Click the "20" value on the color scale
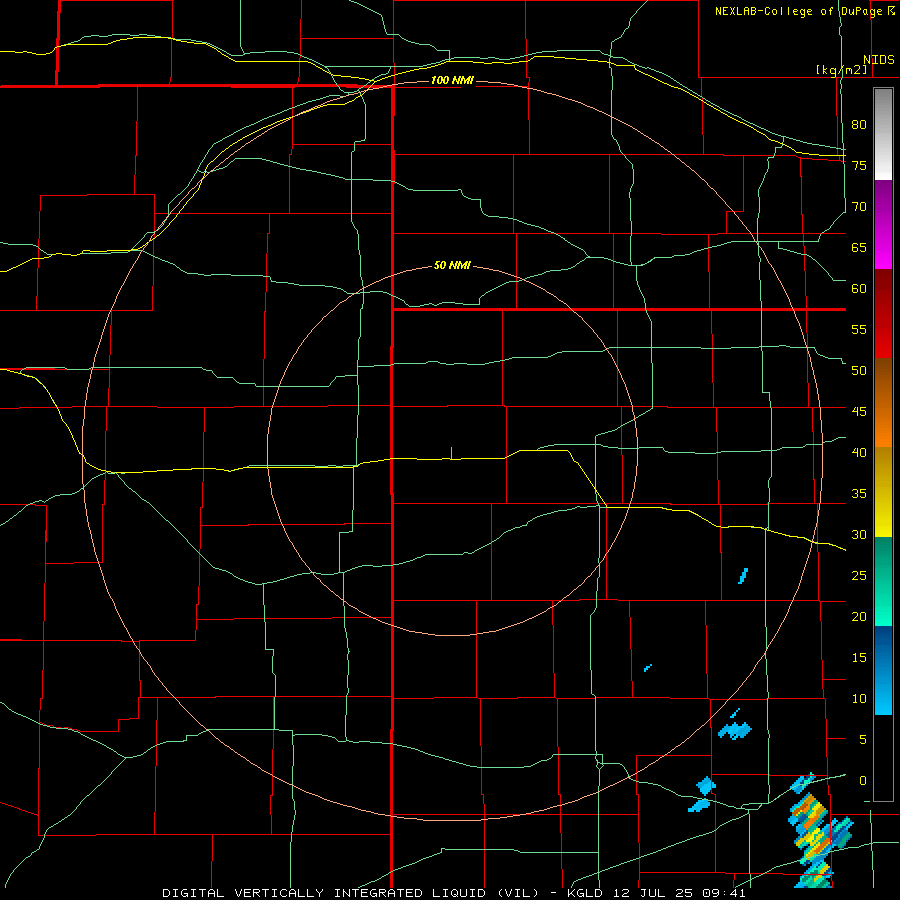 859,617
